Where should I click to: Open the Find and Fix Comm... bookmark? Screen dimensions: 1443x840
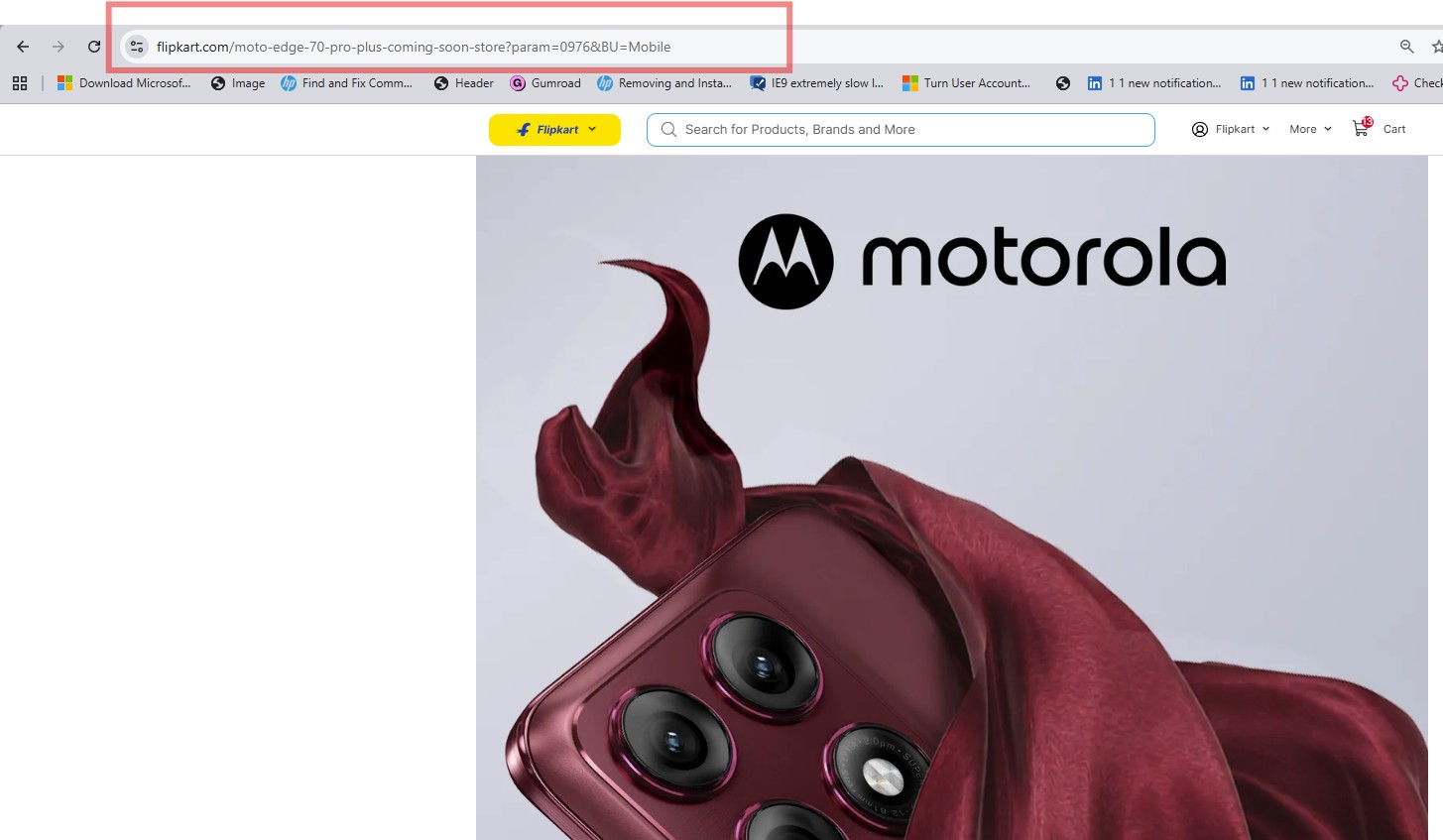tap(347, 83)
